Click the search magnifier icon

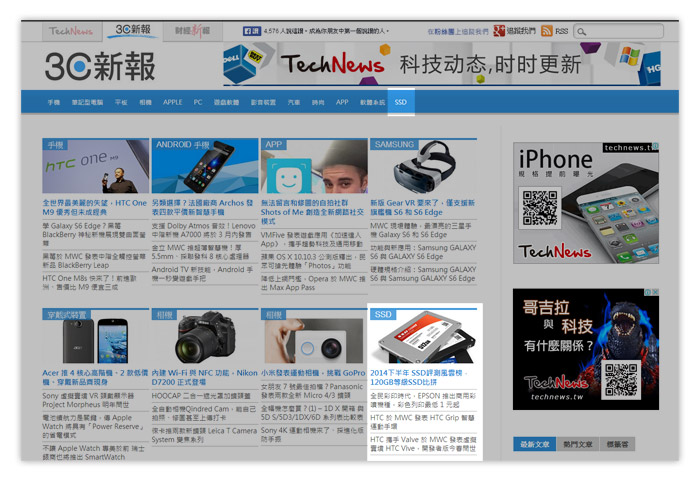581,32
